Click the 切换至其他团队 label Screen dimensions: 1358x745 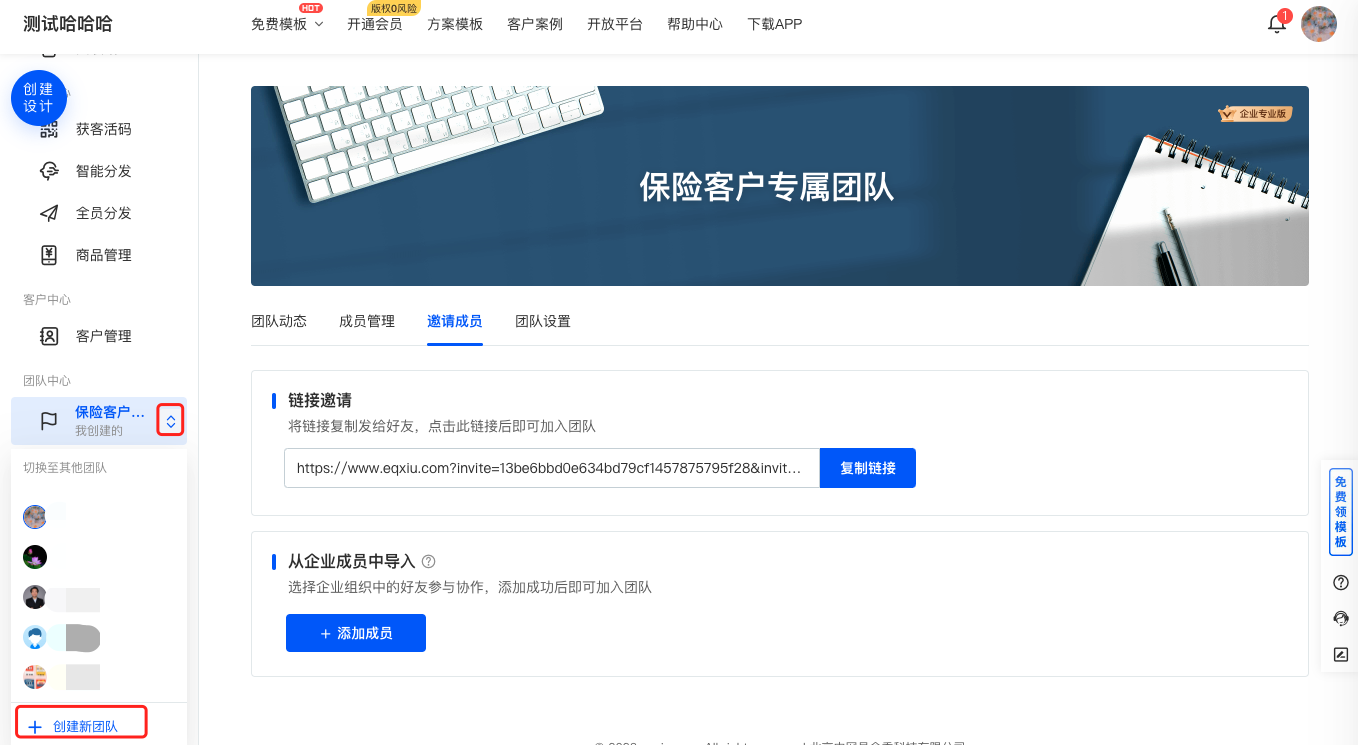pos(65,467)
